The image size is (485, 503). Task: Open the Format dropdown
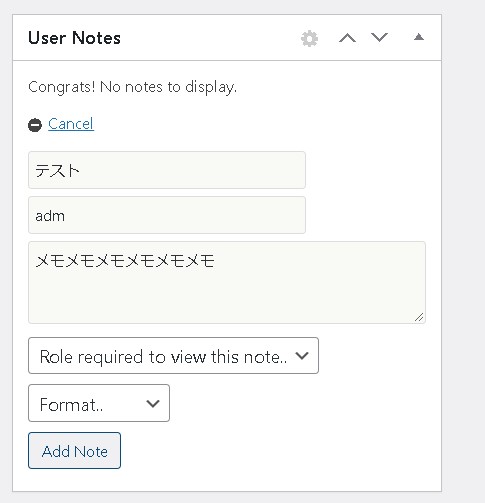pyautogui.click(x=99, y=403)
